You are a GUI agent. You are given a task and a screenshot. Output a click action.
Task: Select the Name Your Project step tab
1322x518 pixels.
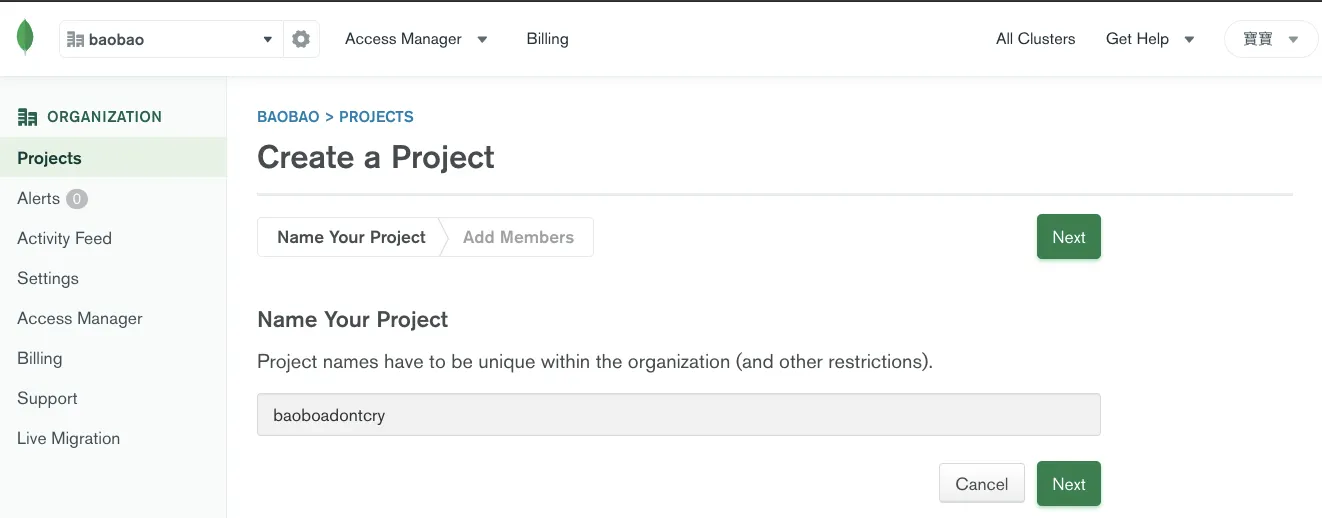(x=351, y=237)
